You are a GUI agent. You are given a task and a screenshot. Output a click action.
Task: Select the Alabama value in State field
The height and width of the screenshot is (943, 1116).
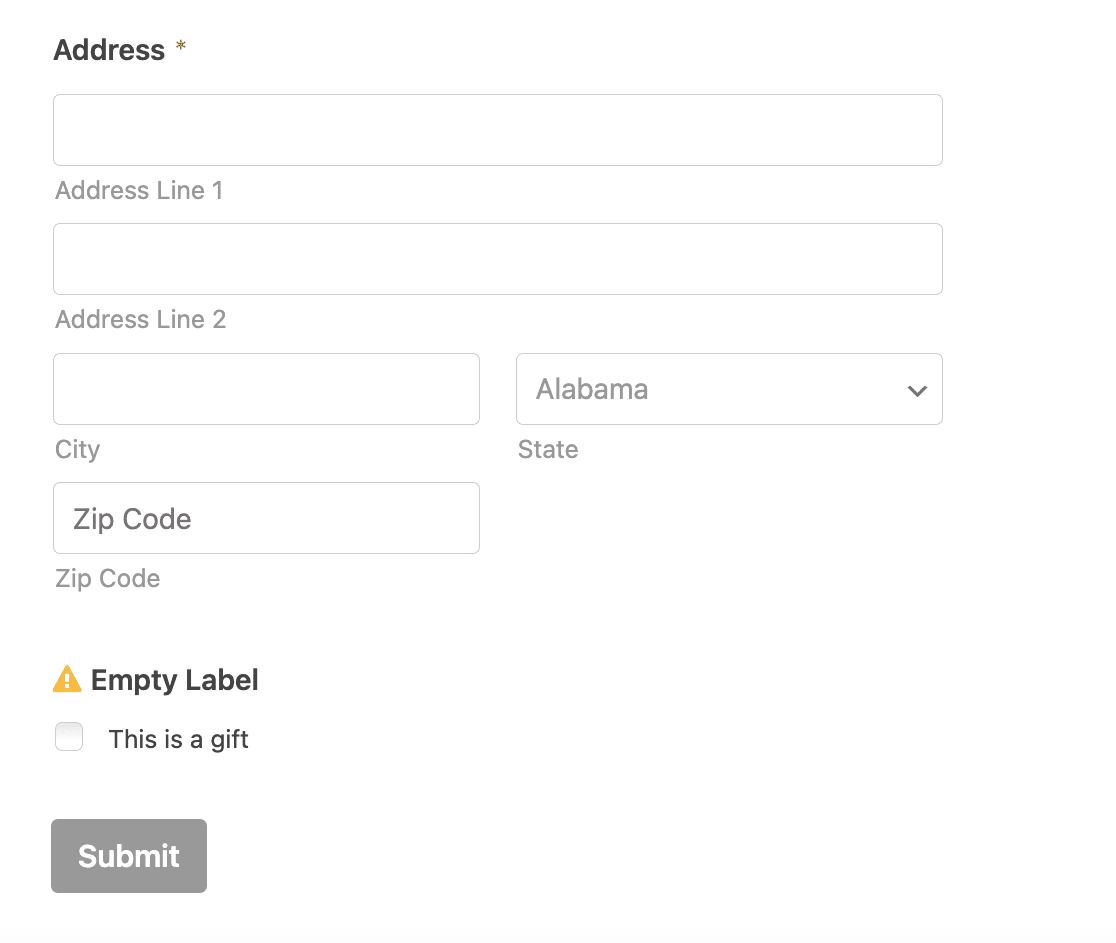click(591, 389)
